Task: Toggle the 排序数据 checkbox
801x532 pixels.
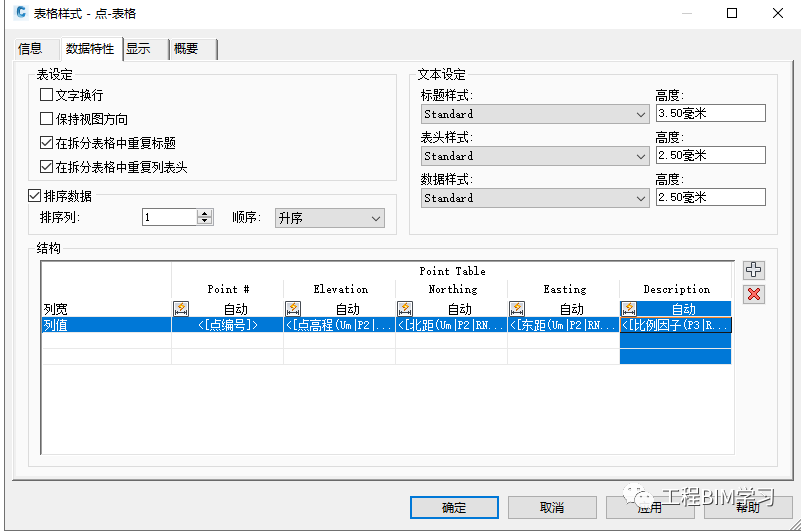Action: [x=35, y=195]
